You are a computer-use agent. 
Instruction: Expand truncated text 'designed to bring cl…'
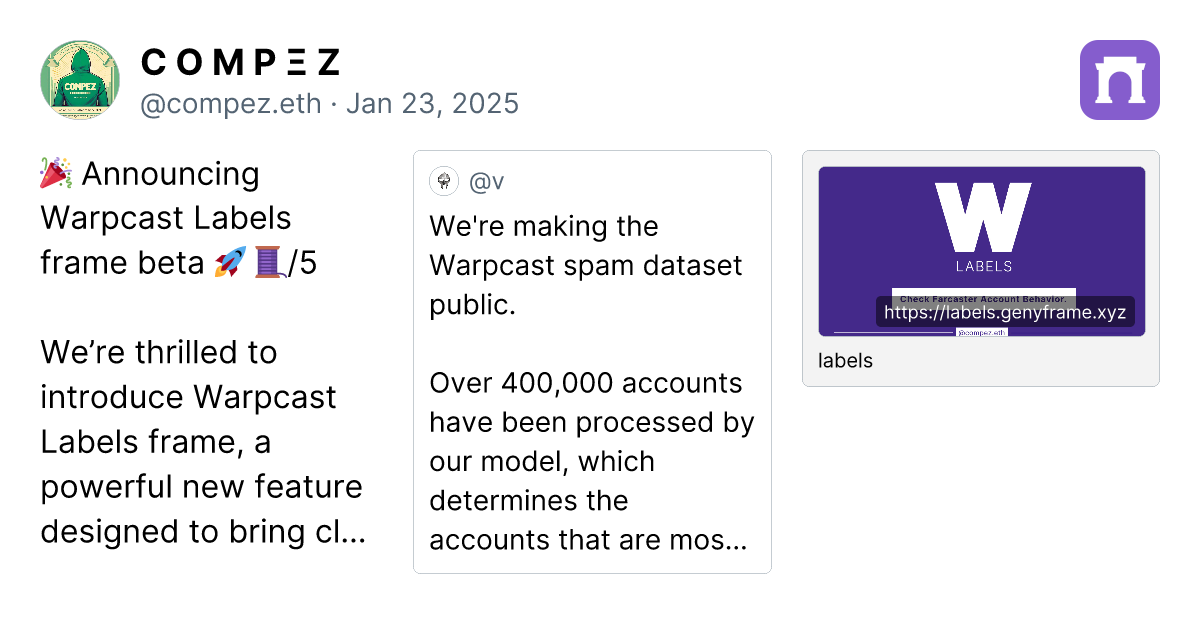coord(203,531)
